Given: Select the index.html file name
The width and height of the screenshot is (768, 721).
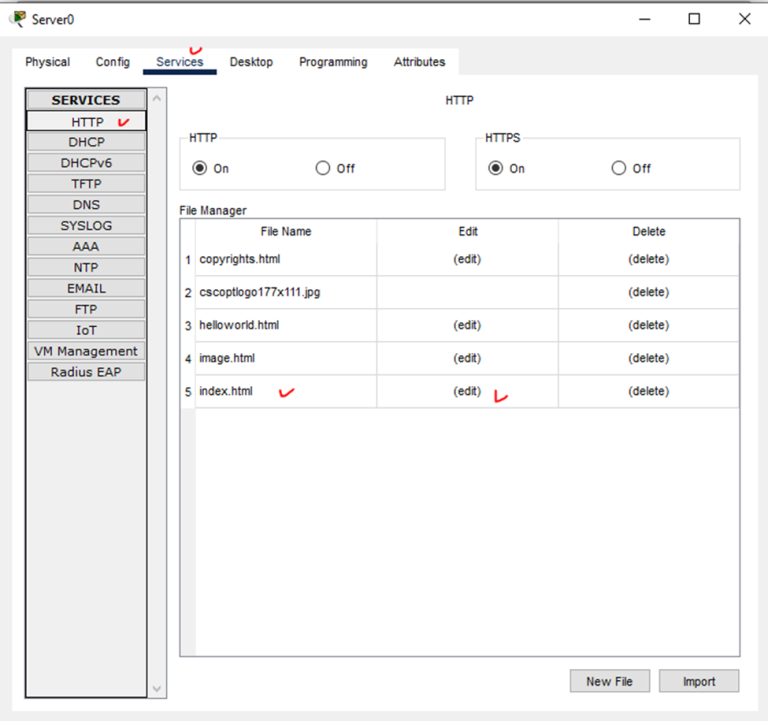Looking at the screenshot, I should pyautogui.click(x=226, y=391).
